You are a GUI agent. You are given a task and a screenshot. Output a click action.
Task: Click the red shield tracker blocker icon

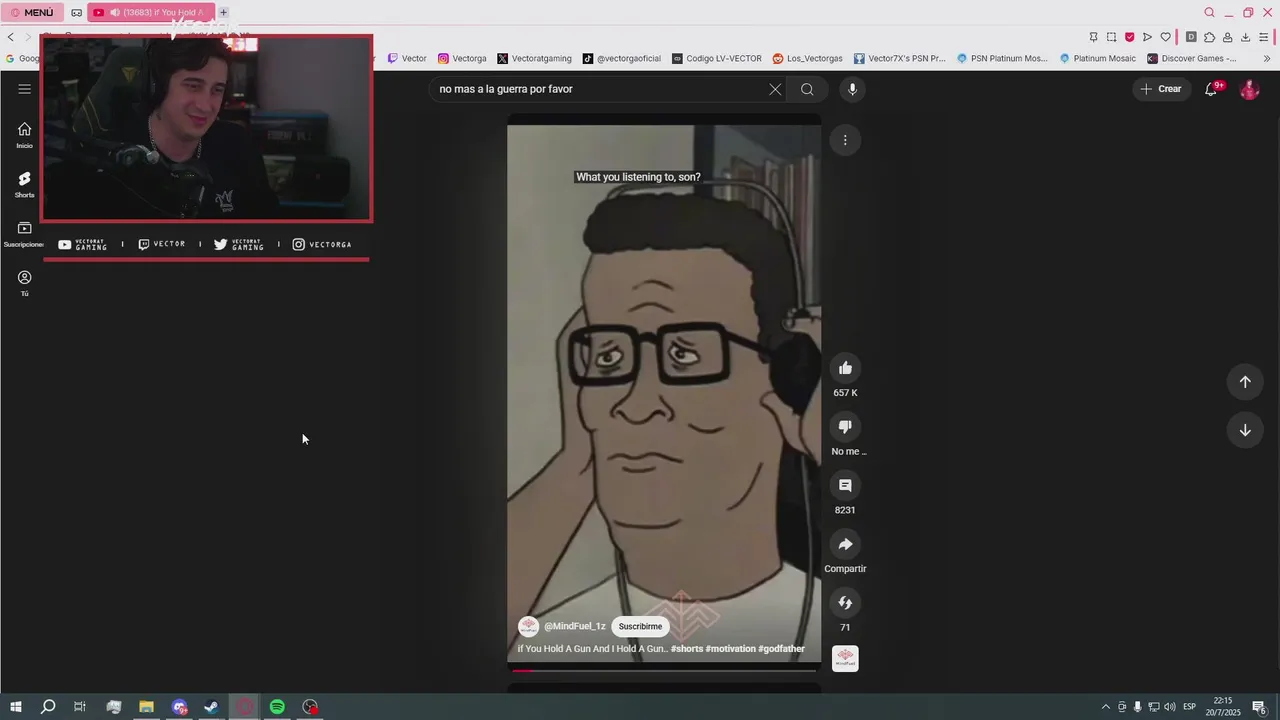coord(1129,37)
